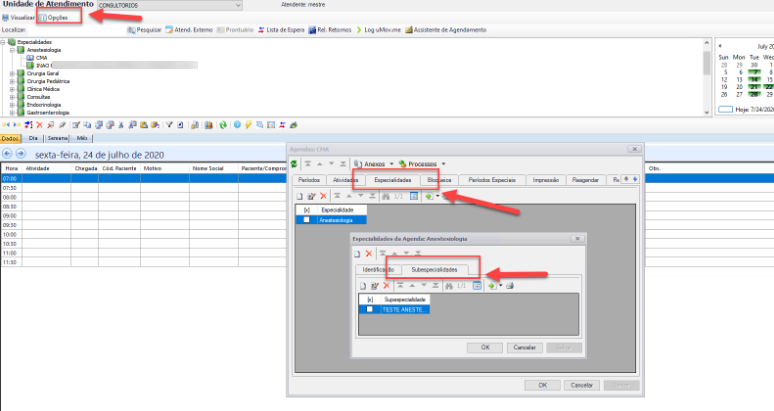
Task: Go to previous day with the left arrow
Action: 7,153
